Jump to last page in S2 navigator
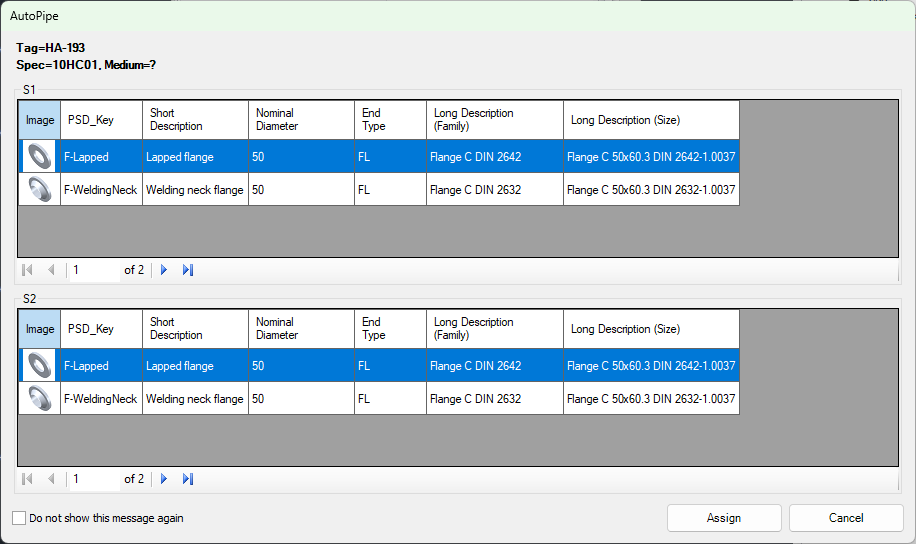The width and height of the screenshot is (916, 544). [x=188, y=479]
